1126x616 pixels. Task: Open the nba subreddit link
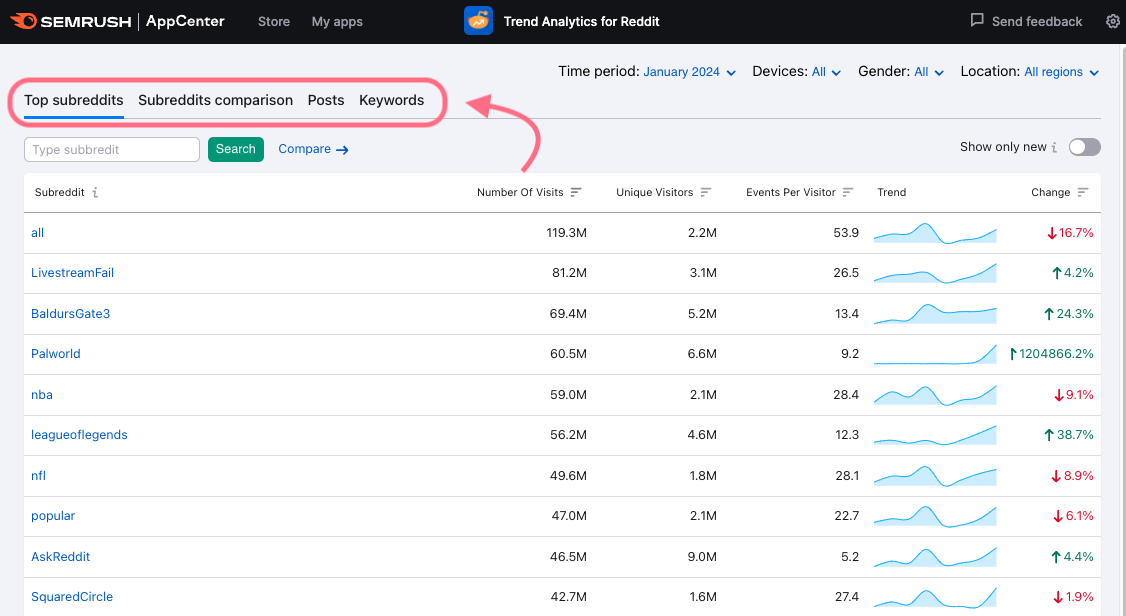[42, 395]
